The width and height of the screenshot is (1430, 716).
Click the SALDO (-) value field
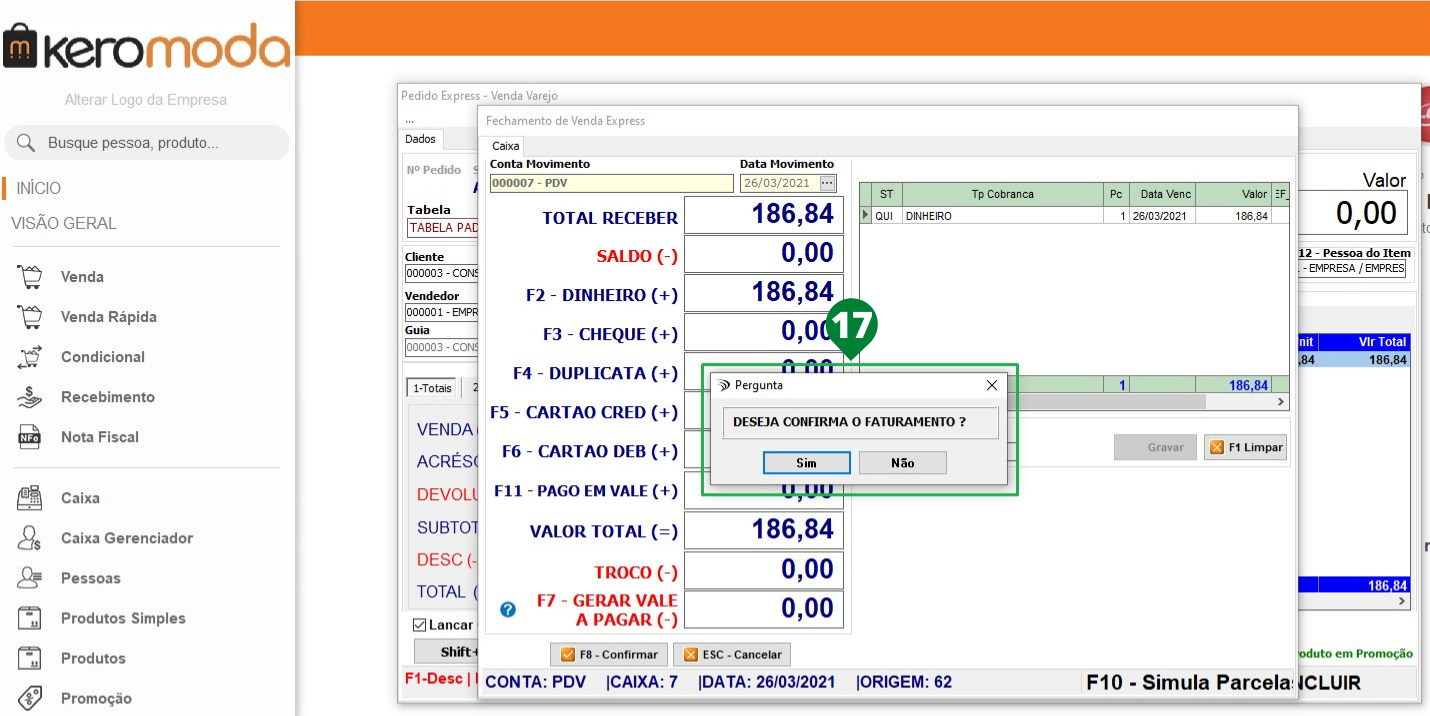(764, 253)
